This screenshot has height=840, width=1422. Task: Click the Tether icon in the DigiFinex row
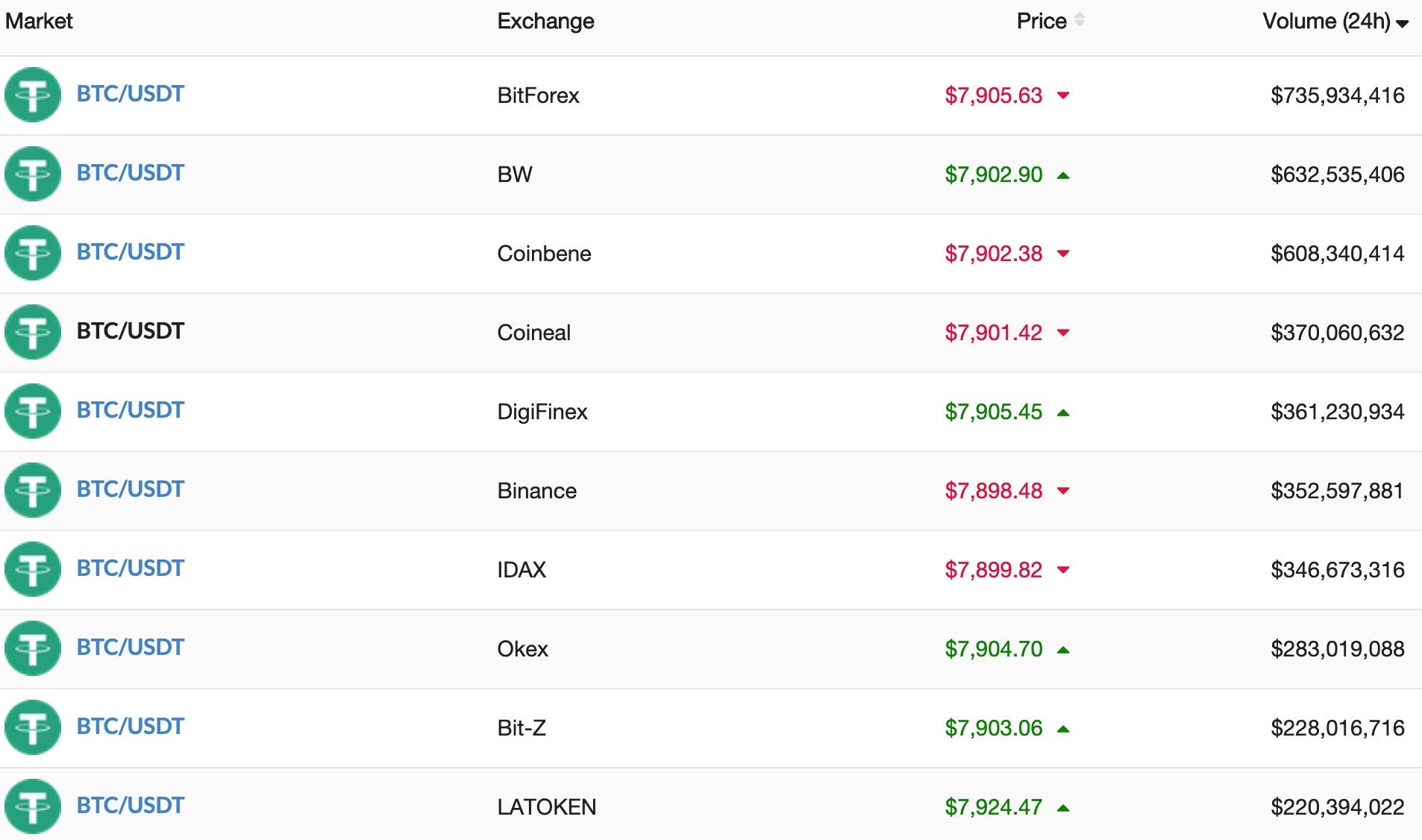(32, 411)
